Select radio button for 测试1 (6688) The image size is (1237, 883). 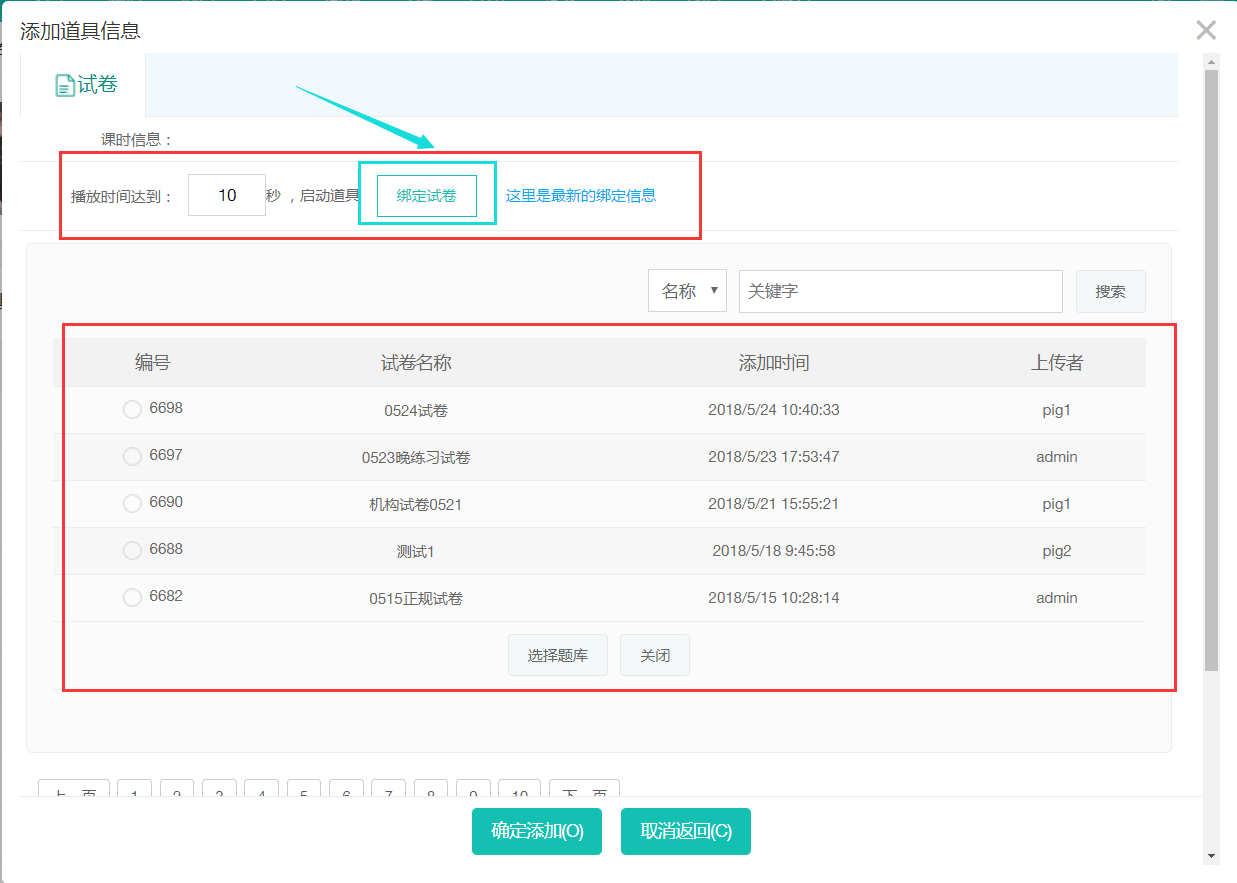click(132, 550)
